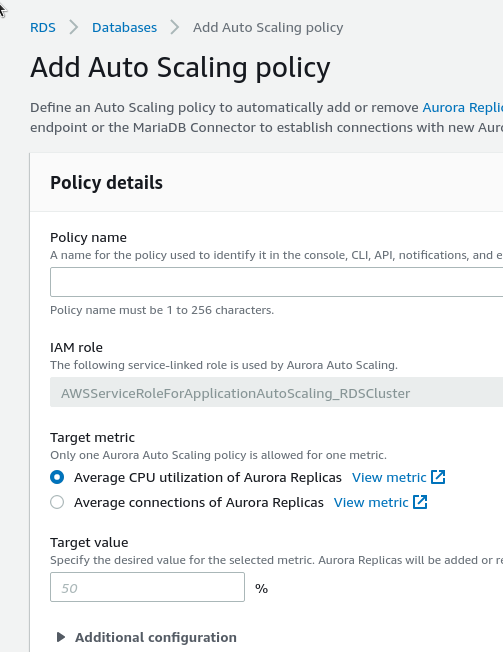Screen dimensions: 503x652
Task: Navigate to Databases breadcrumb
Action: (124, 27)
